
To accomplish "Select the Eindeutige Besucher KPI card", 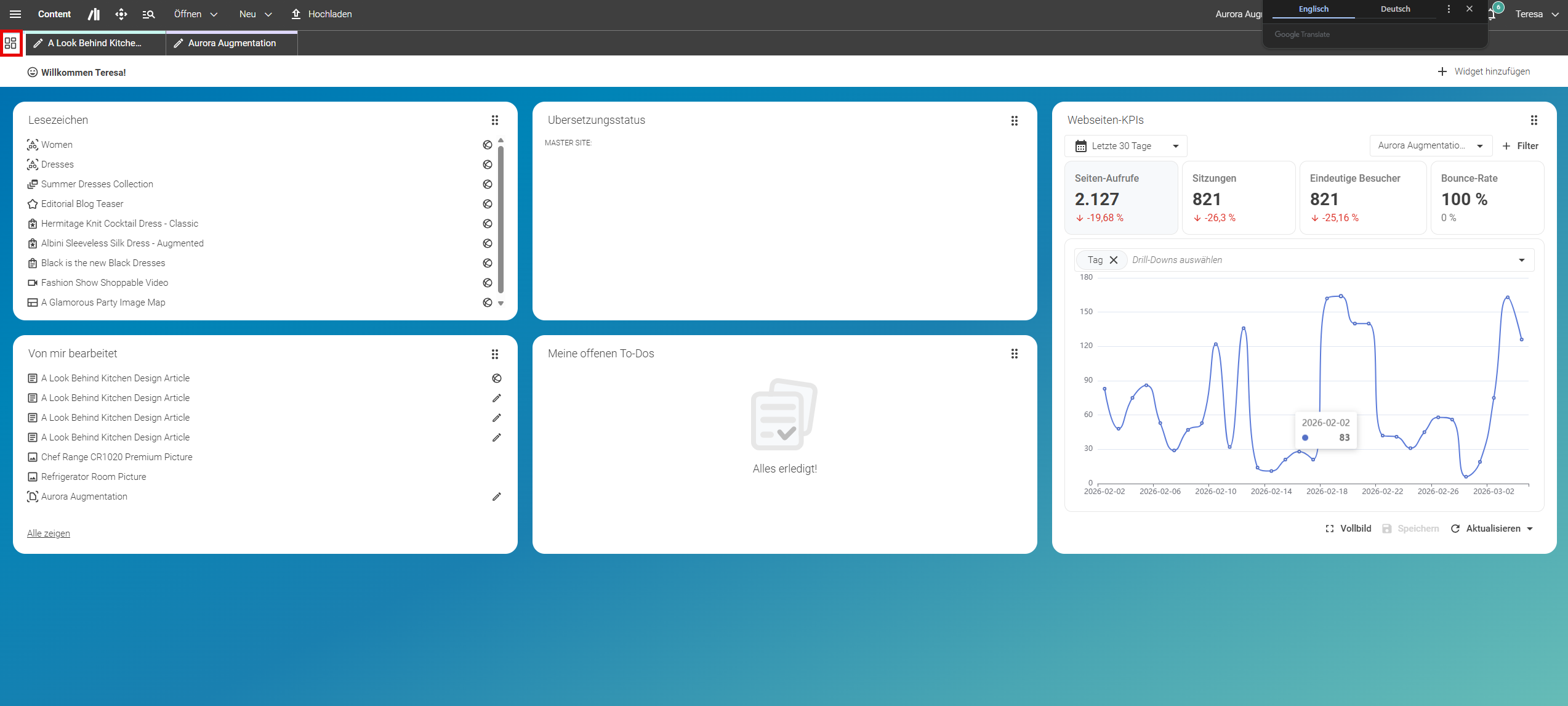I will pyautogui.click(x=1363, y=198).
